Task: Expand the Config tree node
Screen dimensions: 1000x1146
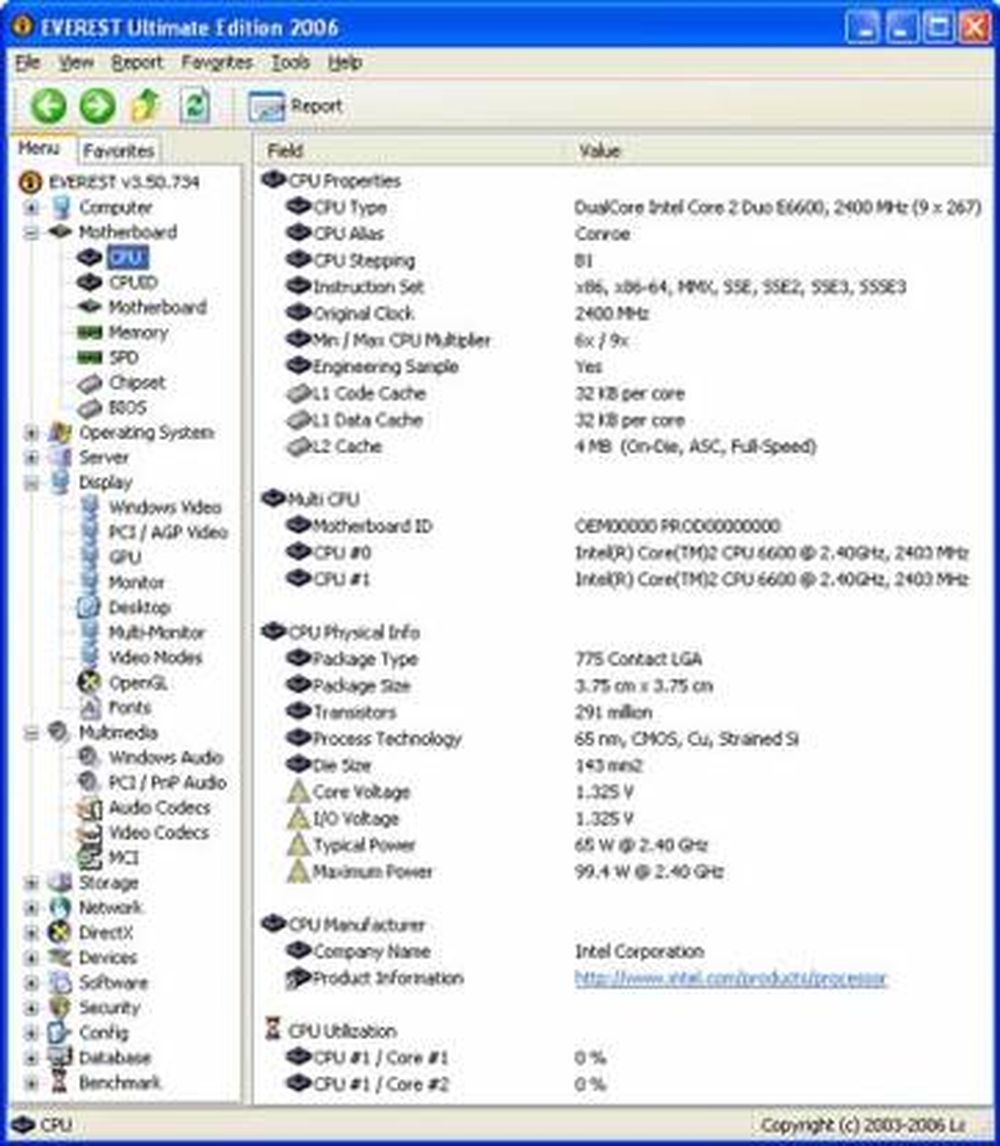Action: pos(31,1033)
